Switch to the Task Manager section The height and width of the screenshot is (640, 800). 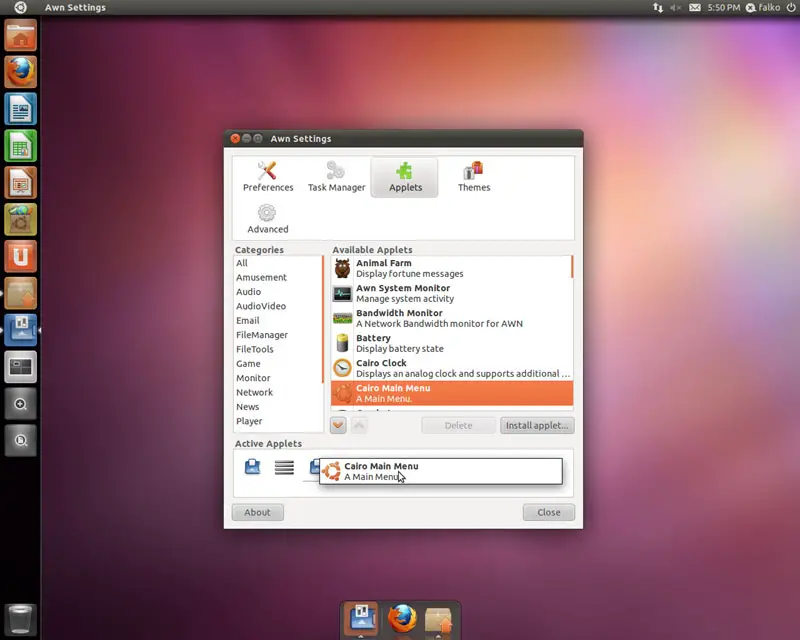(336, 177)
